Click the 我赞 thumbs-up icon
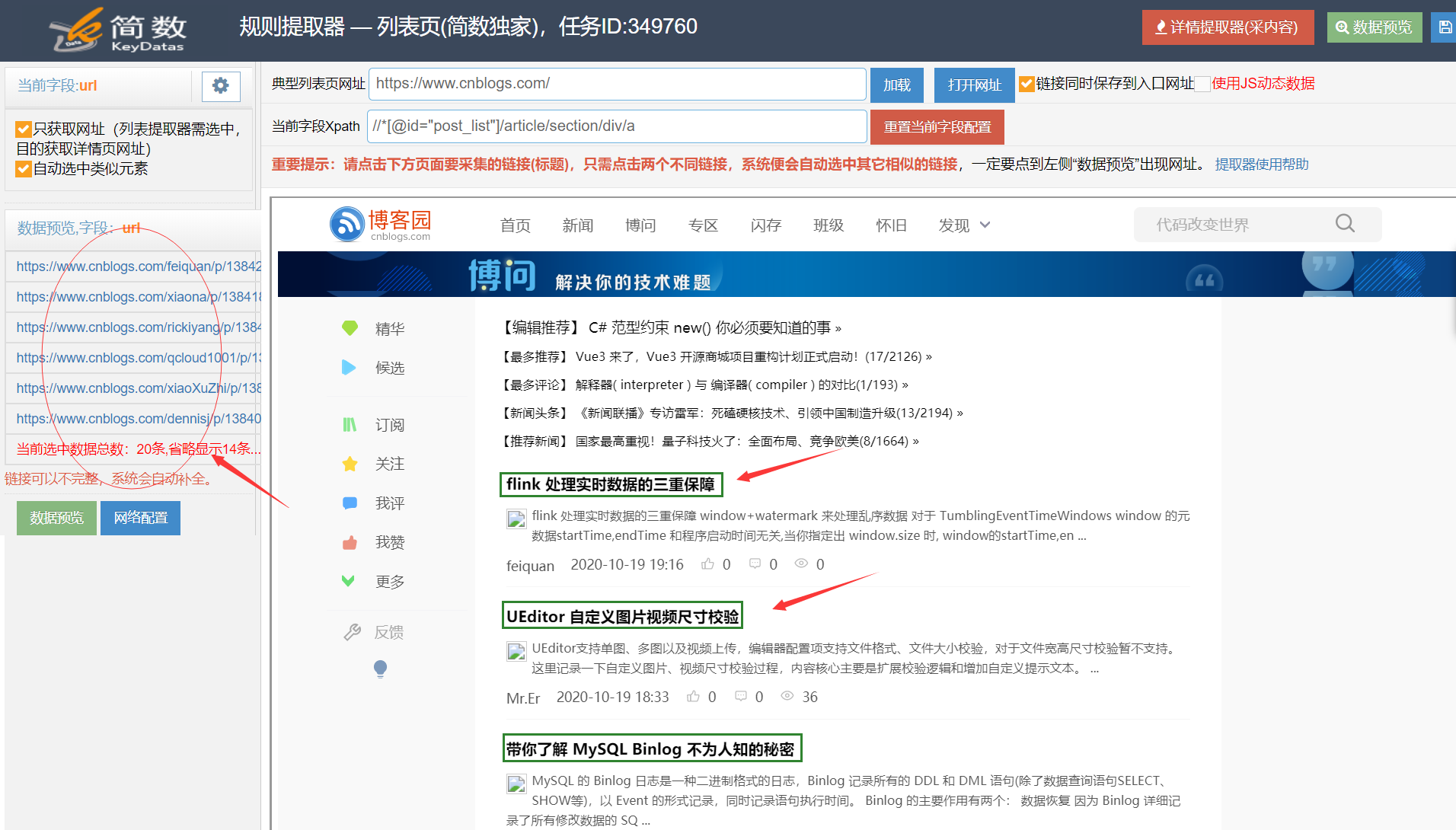 click(x=350, y=542)
